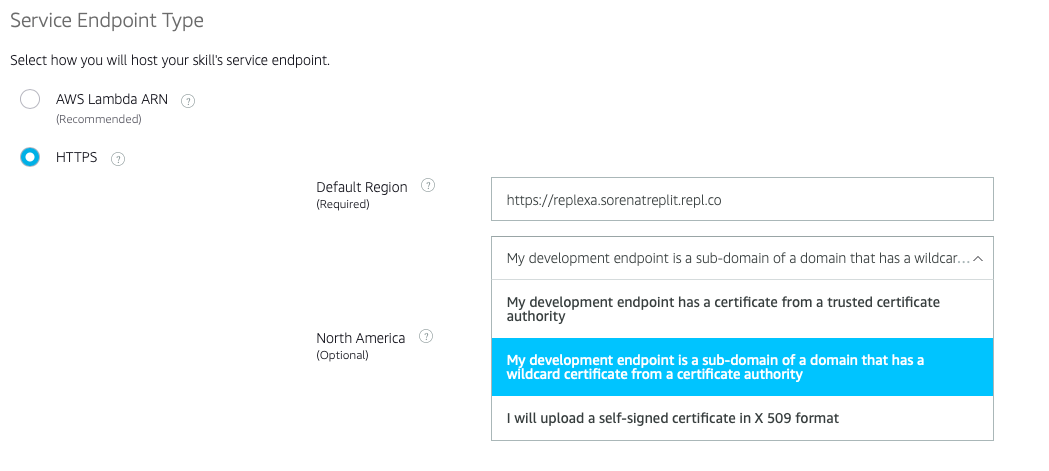Open help icon beside AWS Lambda ARN
Image resolution: width=1049 pixels, height=471 pixels.
coord(188,101)
